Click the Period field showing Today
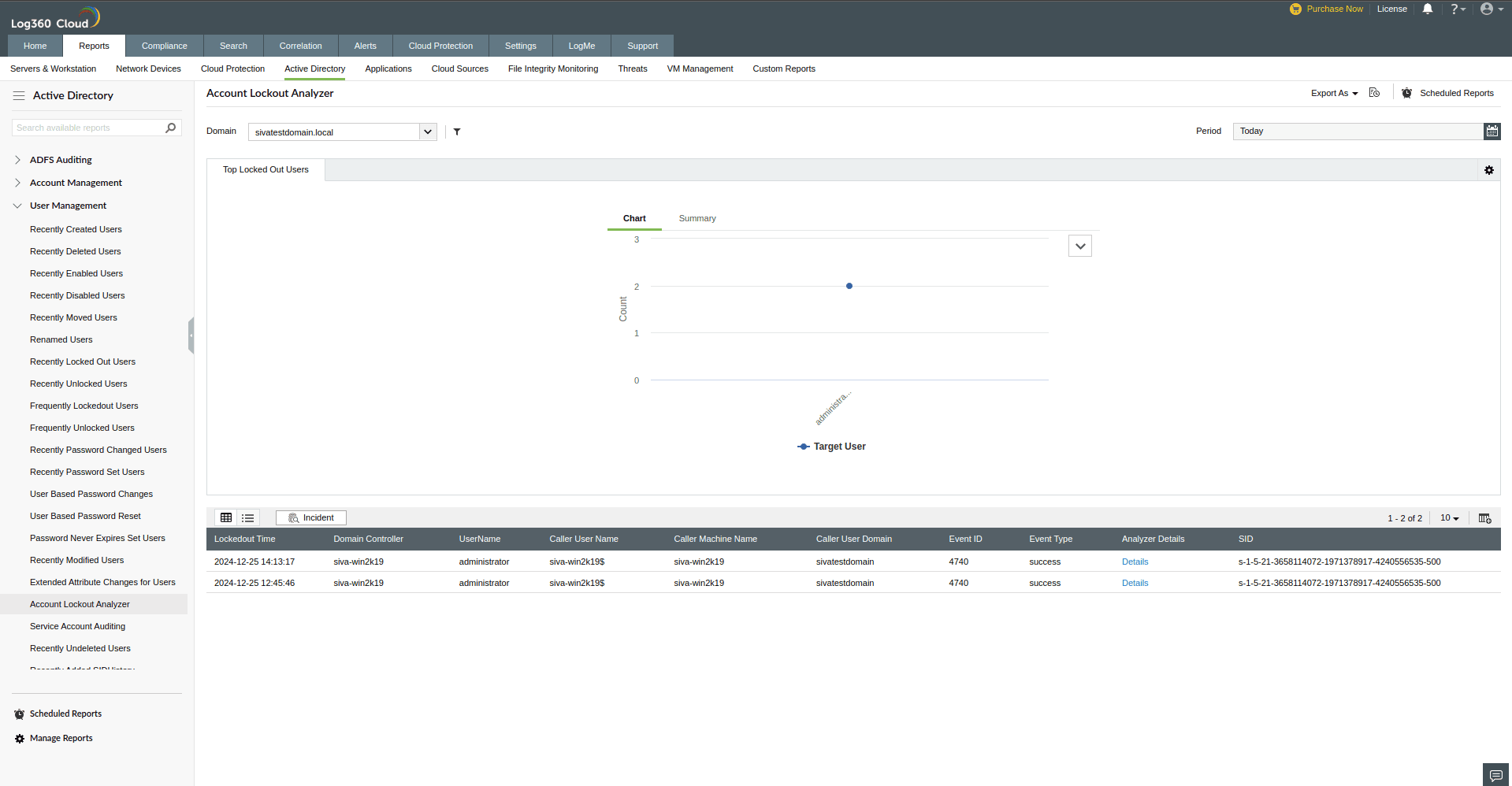Viewport: 1512px width, 786px height. pos(1358,132)
